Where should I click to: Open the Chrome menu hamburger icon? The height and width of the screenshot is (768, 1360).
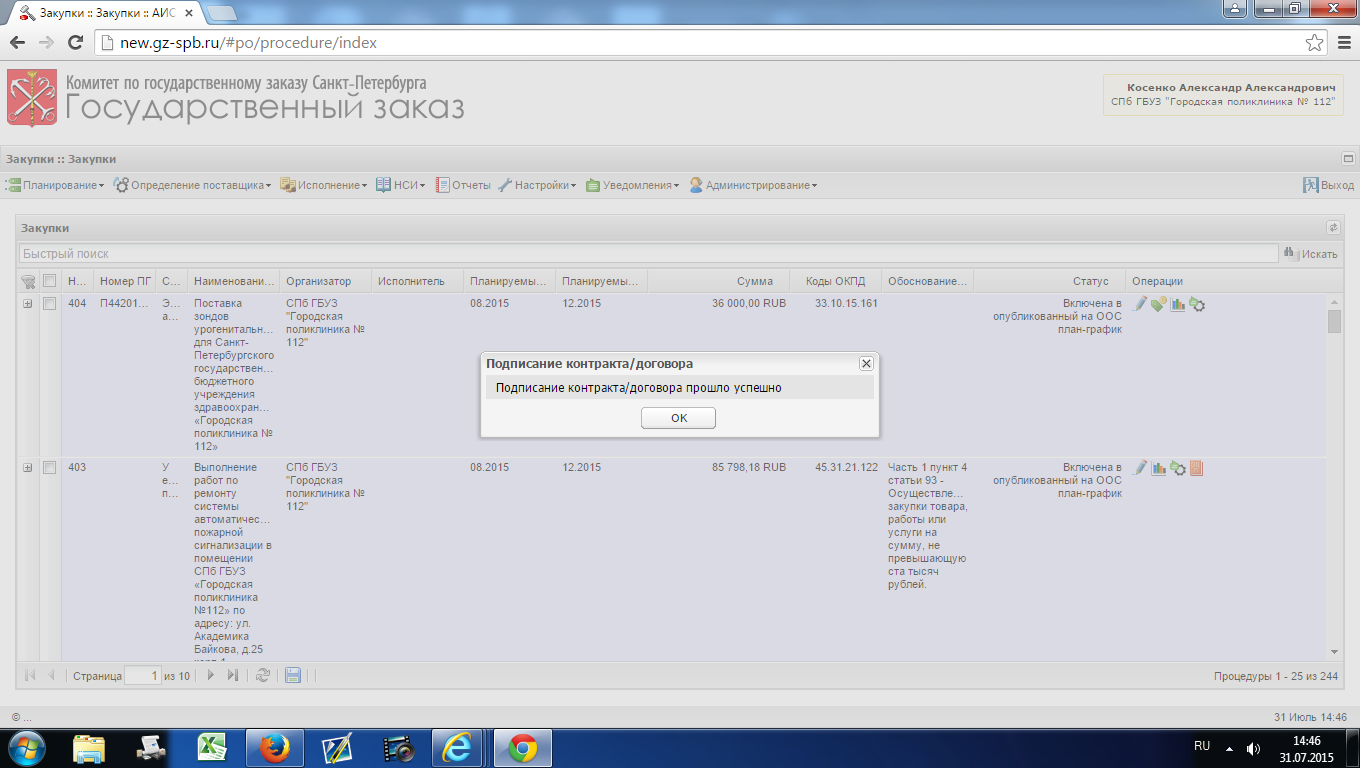[x=1343, y=43]
